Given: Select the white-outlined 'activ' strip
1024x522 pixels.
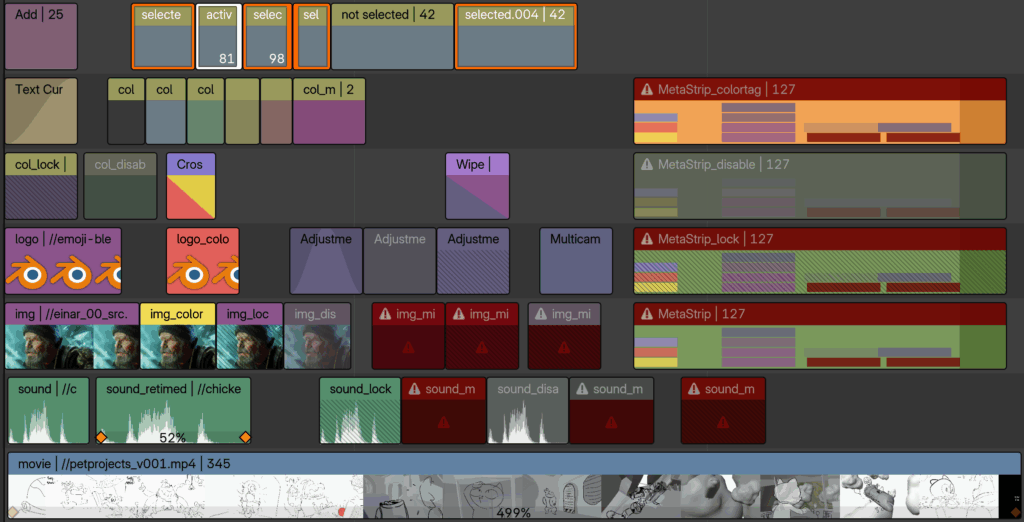Looking at the screenshot, I should (219, 37).
